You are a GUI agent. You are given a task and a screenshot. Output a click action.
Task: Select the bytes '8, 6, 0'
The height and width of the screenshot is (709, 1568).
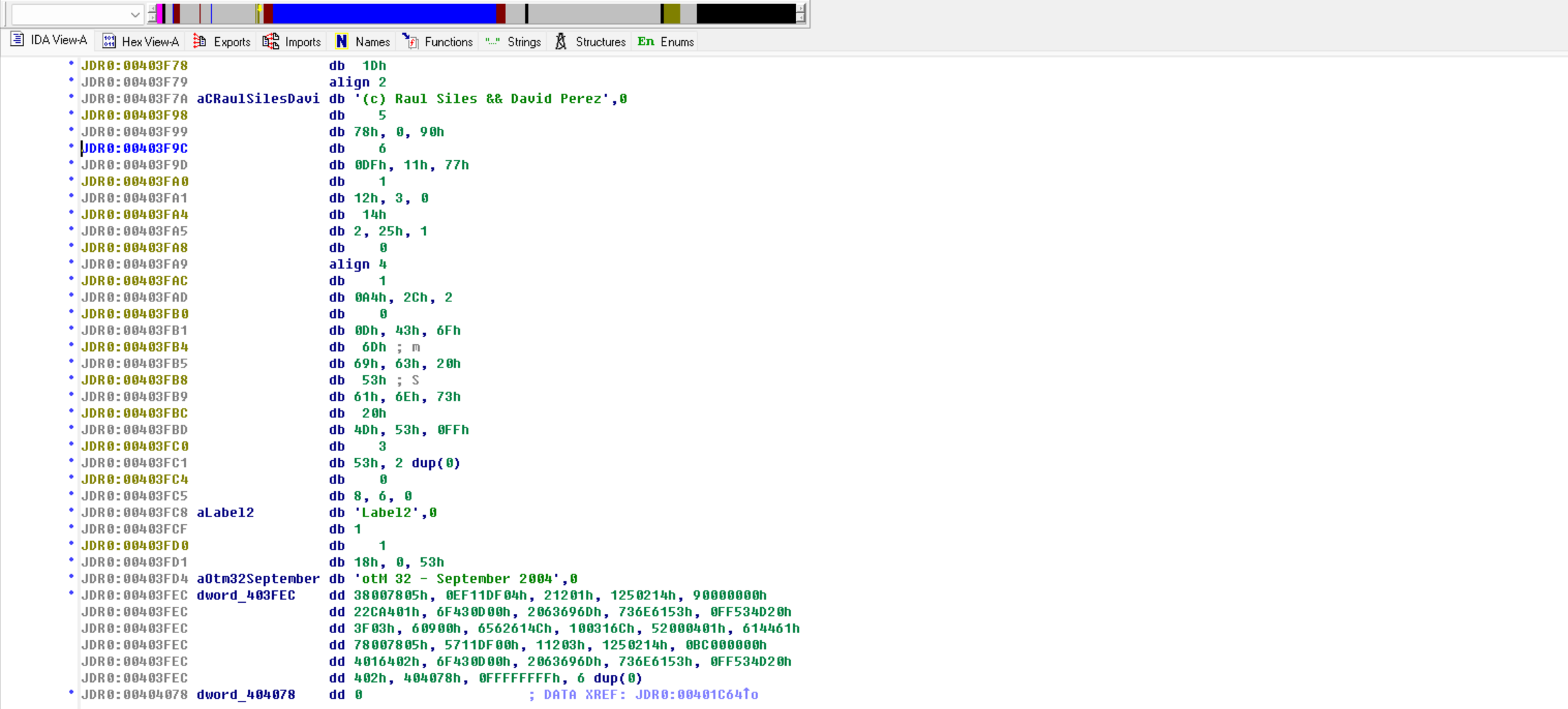(383, 496)
